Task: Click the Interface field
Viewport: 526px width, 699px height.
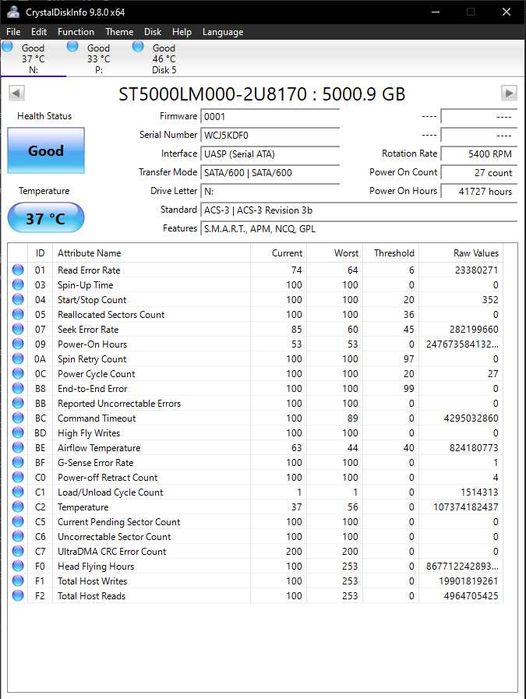Action: 270,154
